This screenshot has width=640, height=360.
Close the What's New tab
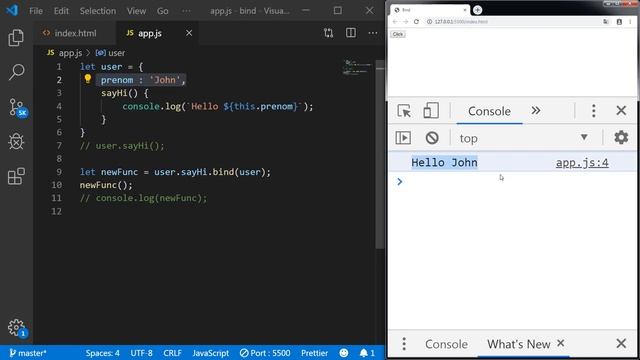(x=561, y=343)
